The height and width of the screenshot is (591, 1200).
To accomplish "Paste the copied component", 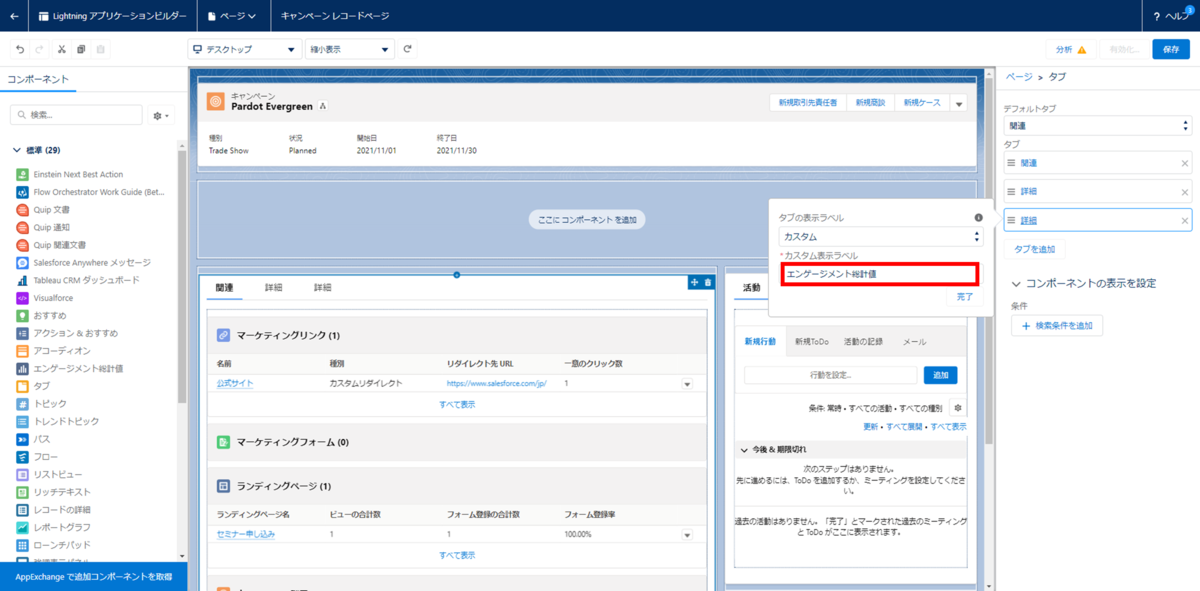I will click(100, 49).
